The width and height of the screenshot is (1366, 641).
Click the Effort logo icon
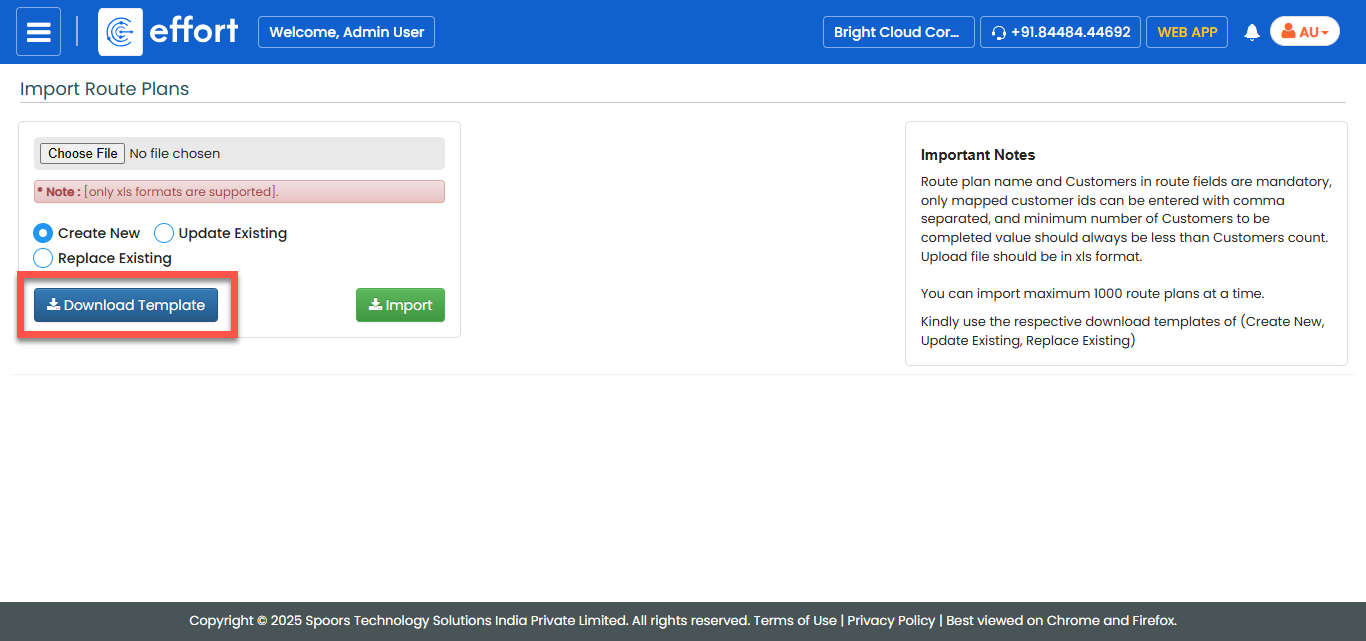(120, 32)
